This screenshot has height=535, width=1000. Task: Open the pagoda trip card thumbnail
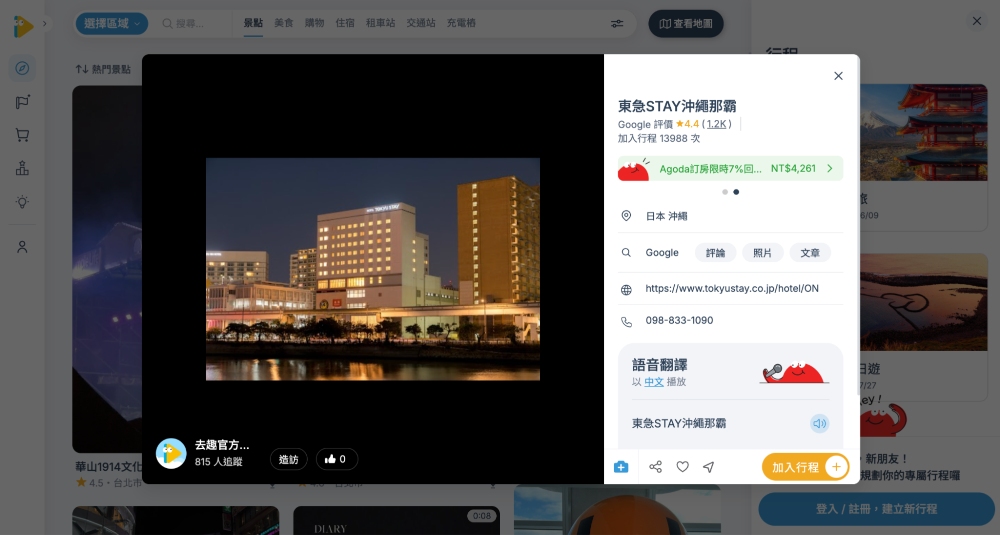tap(923, 132)
